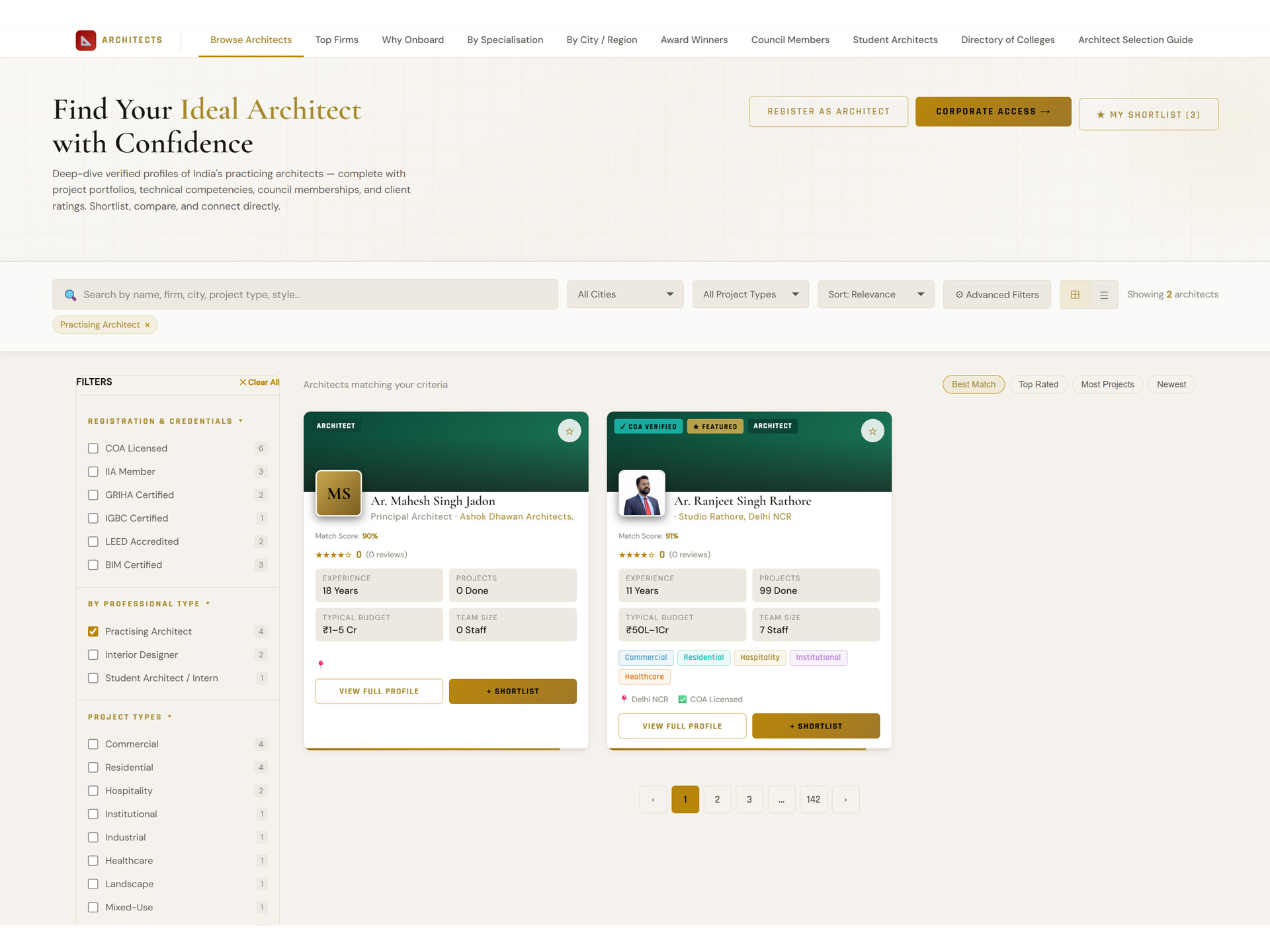Click Register as Architect button
The width and height of the screenshot is (1270, 952).
828,112
